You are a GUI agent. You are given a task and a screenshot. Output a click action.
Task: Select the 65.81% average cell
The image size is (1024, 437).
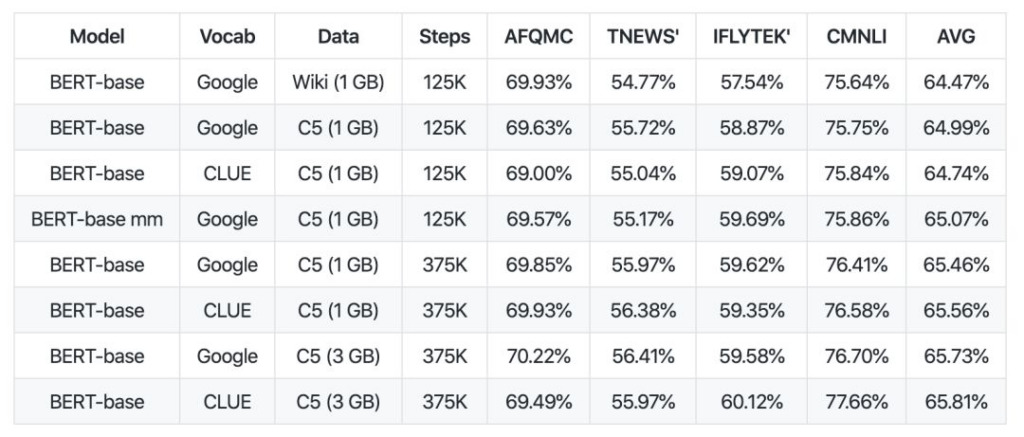(957, 403)
